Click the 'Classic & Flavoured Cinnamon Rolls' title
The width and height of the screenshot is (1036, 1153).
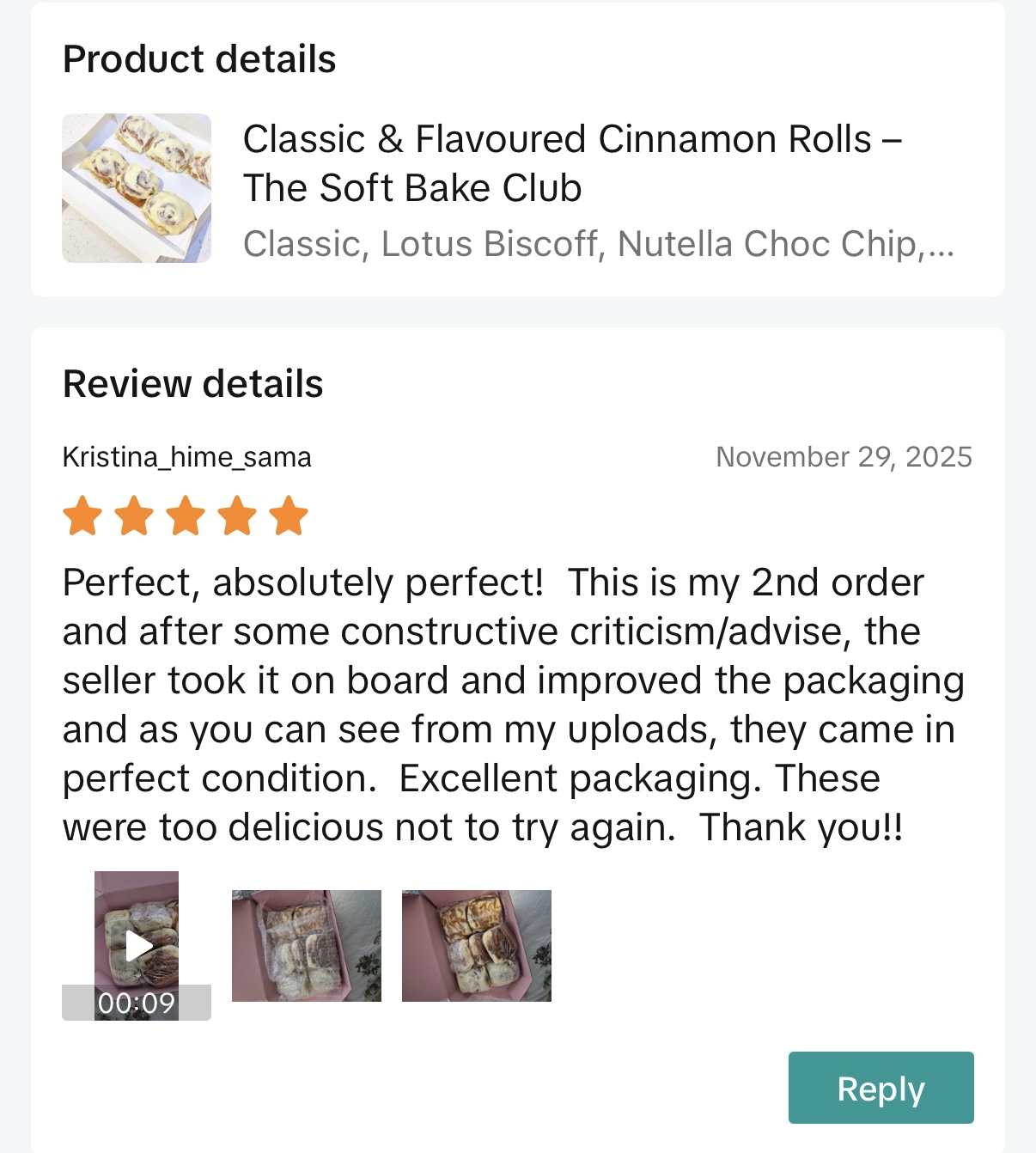[x=557, y=139]
